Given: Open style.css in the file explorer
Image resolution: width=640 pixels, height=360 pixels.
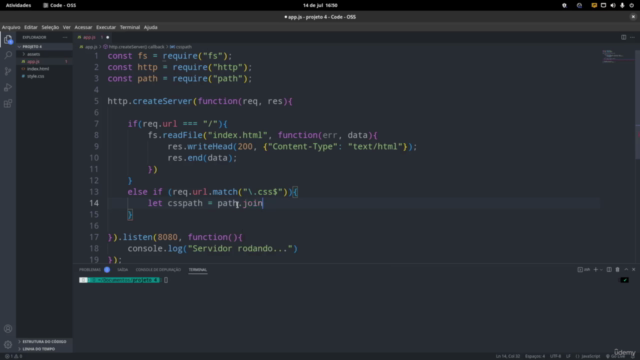Looking at the screenshot, I should 44,76.
